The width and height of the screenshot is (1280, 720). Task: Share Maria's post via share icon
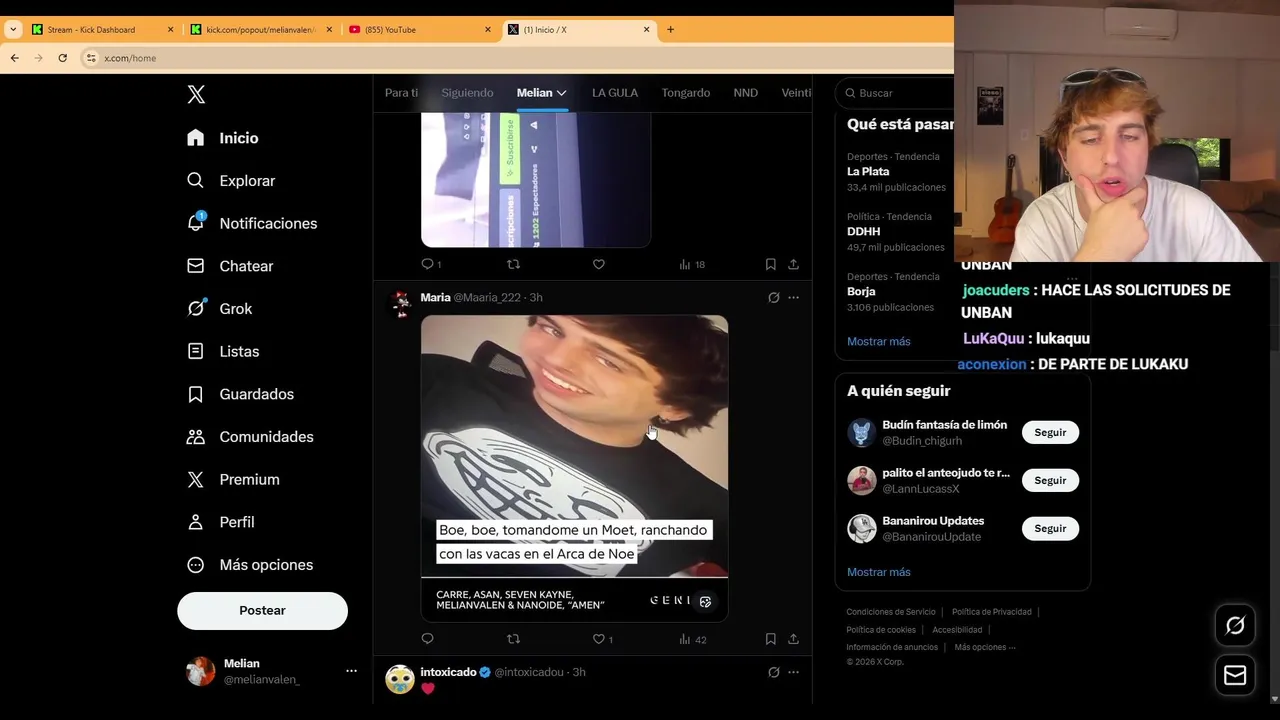[793, 639]
